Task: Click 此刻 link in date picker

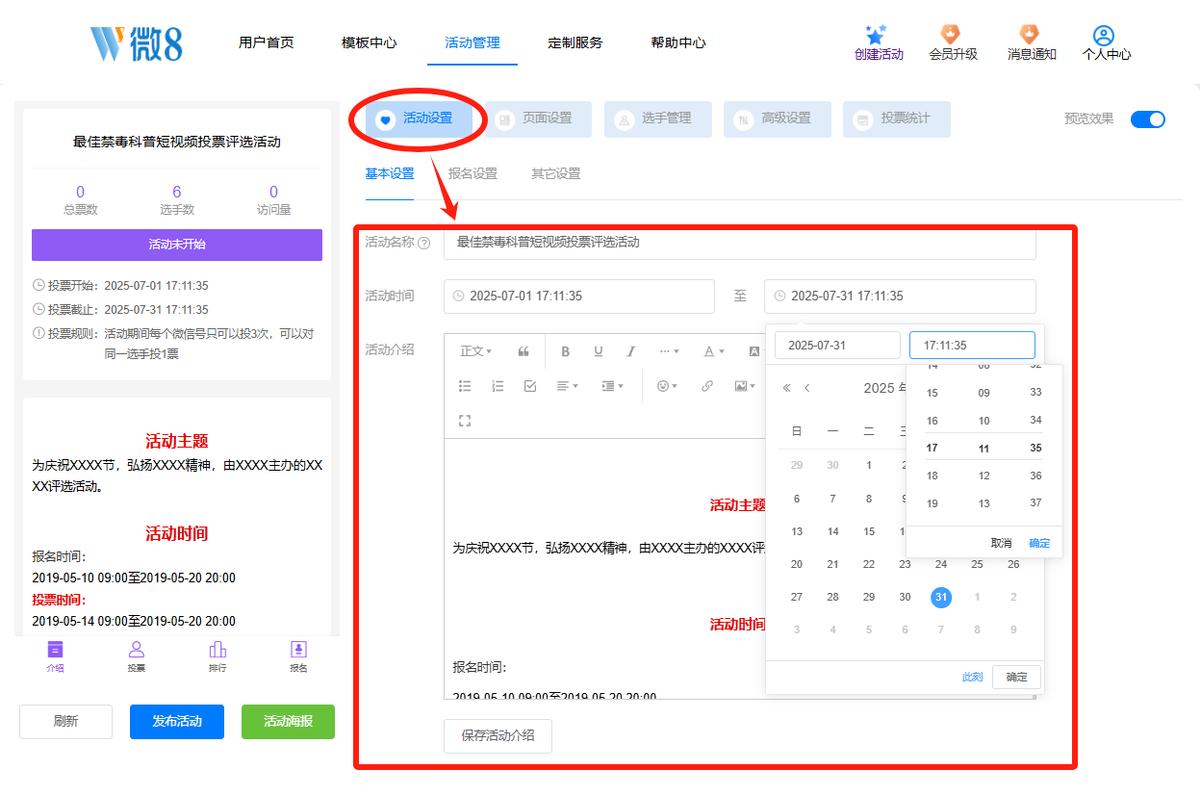Action: point(972,677)
